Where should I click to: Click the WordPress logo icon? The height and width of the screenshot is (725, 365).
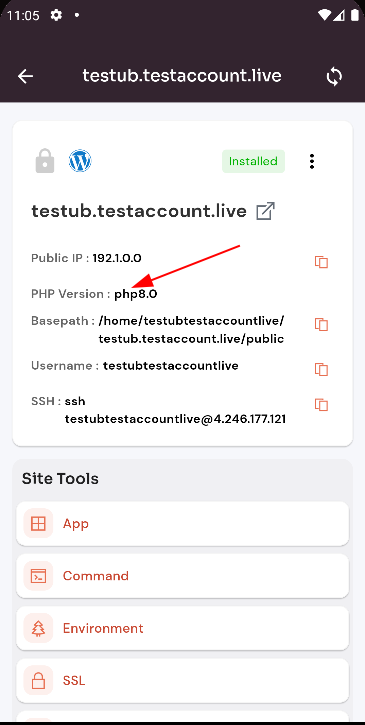[x=80, y=161]
